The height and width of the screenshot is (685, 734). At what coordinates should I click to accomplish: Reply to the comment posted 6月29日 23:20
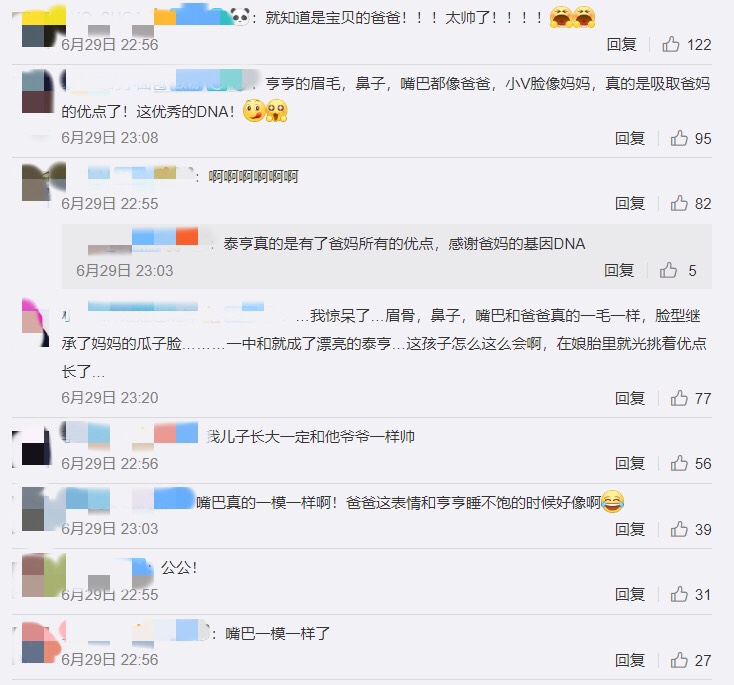coord(630,398)
